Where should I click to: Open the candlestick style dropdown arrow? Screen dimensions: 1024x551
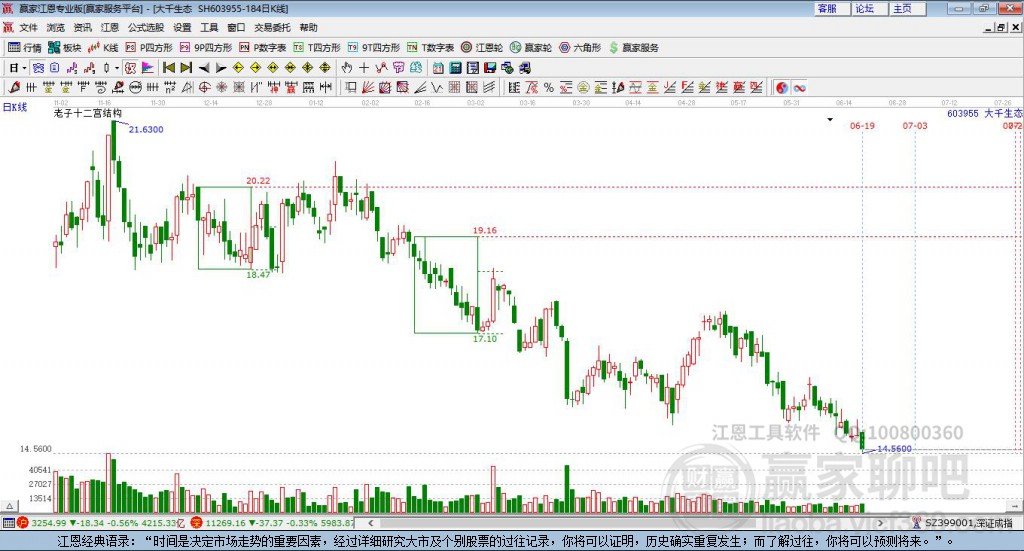point(117,68)
